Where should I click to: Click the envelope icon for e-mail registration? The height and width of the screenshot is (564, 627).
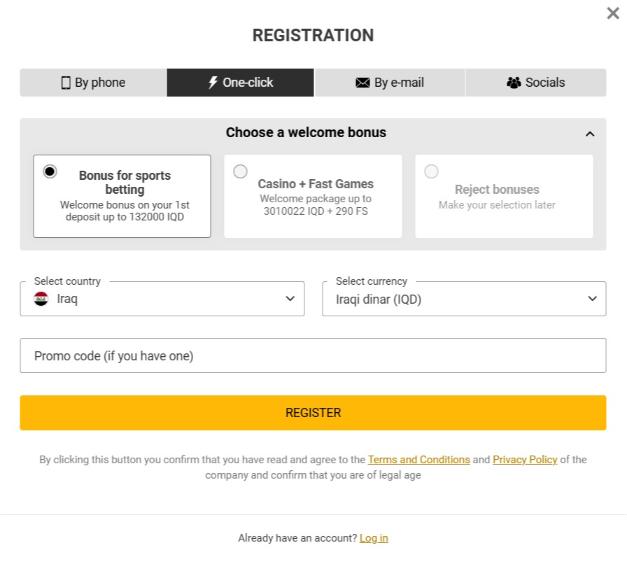(362, 83)
